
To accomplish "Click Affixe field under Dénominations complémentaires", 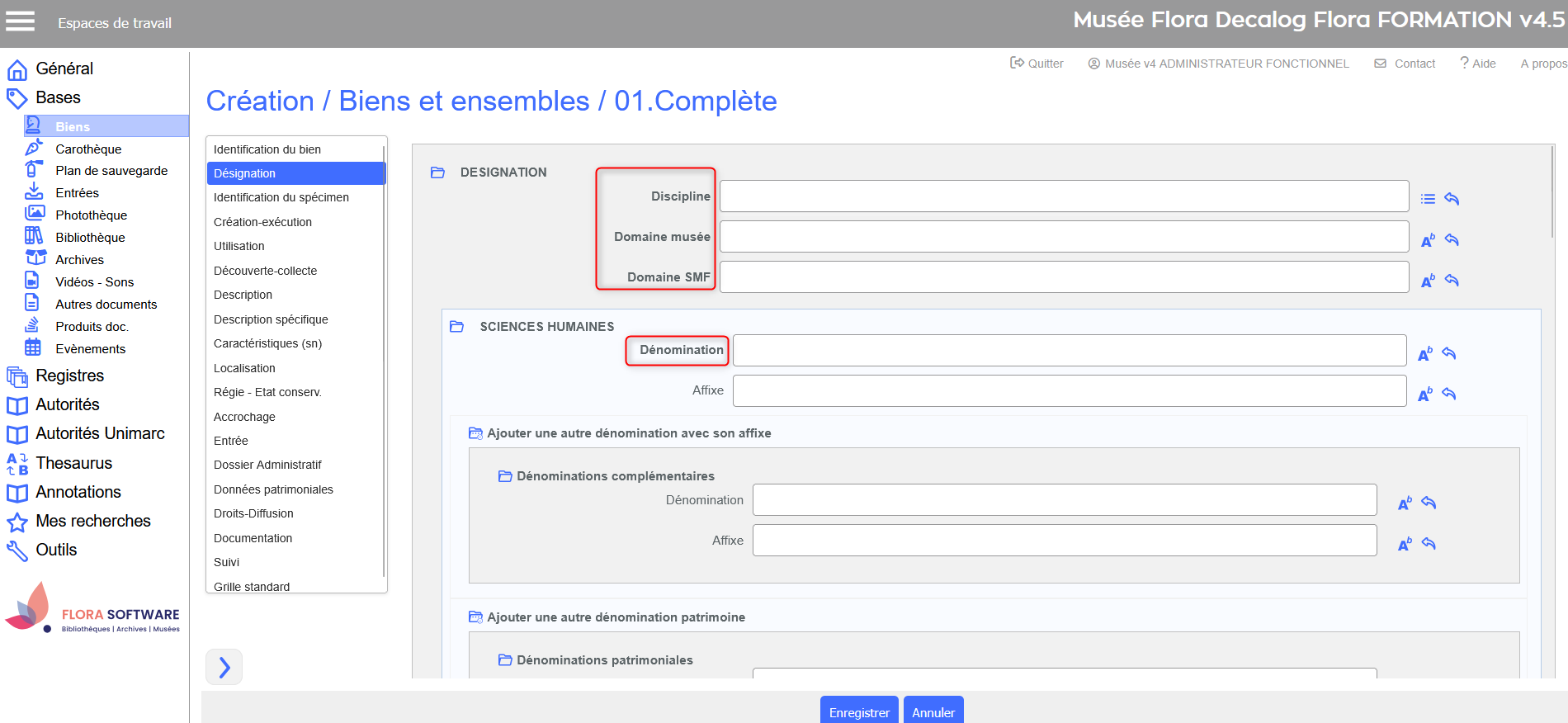I will tap(1065, 541).
